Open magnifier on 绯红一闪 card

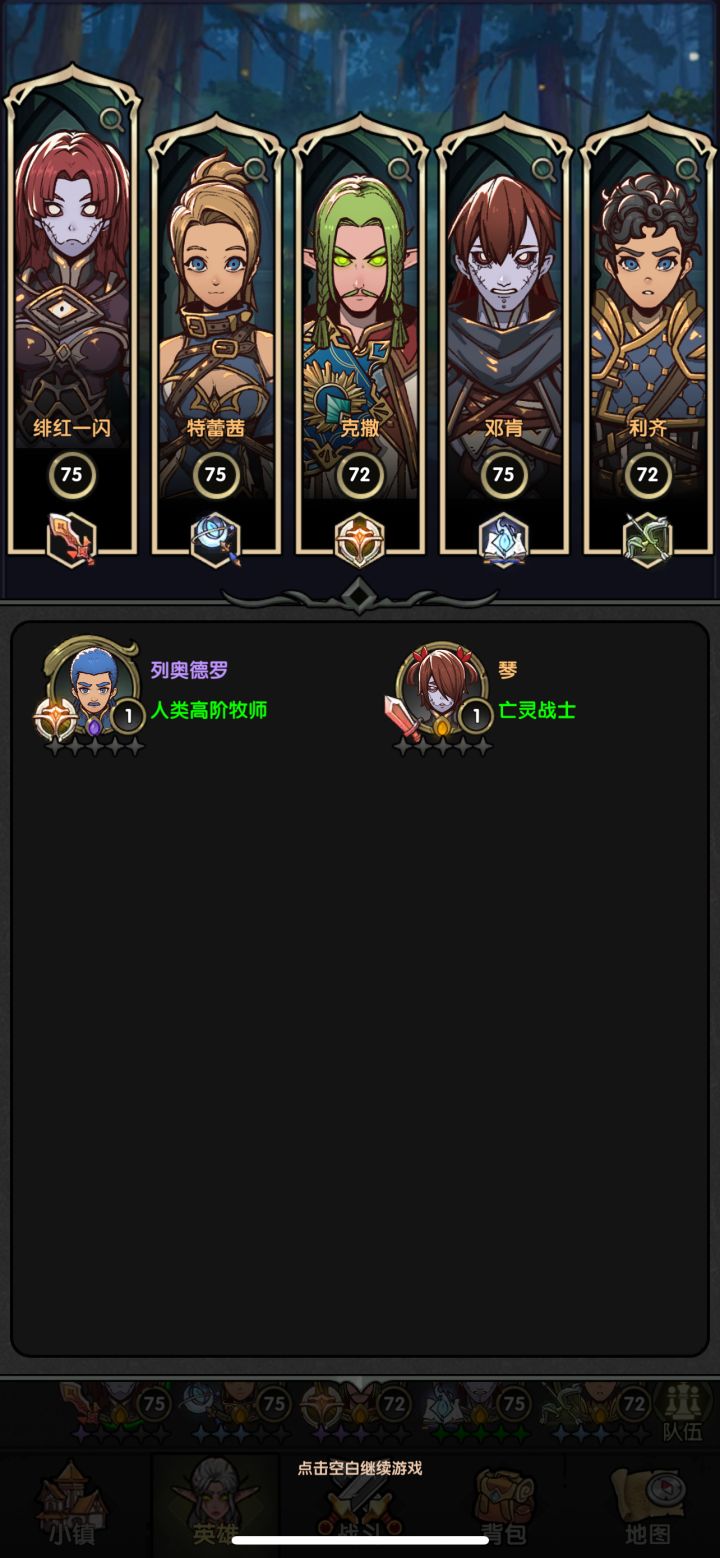click(112, 121)
